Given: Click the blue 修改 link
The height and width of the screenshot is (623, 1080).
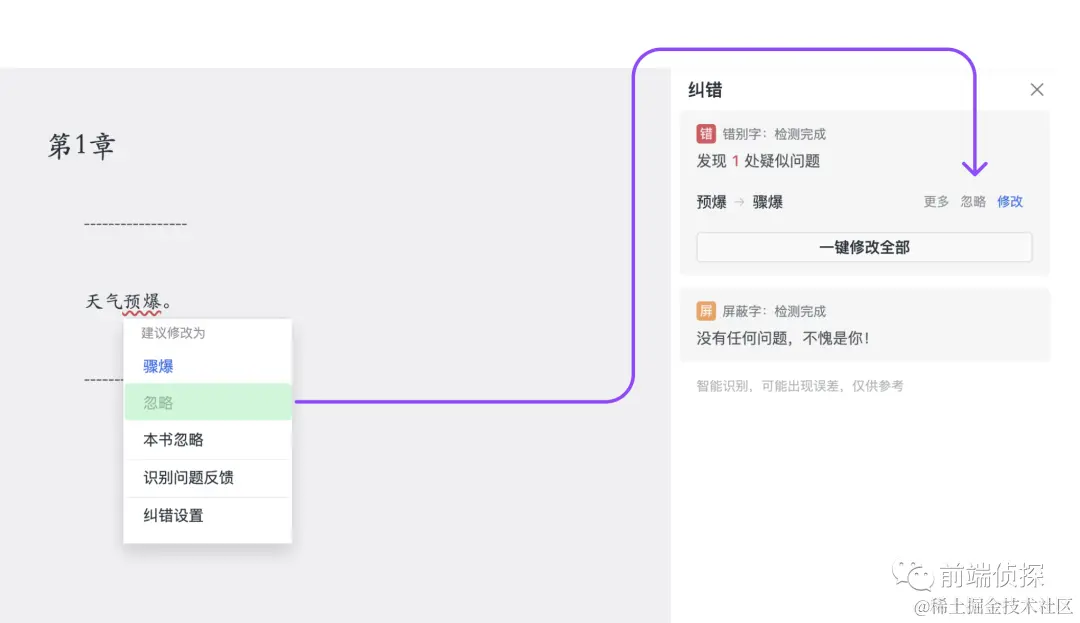Looking at the screenshot, I should tap(1010, 201).
